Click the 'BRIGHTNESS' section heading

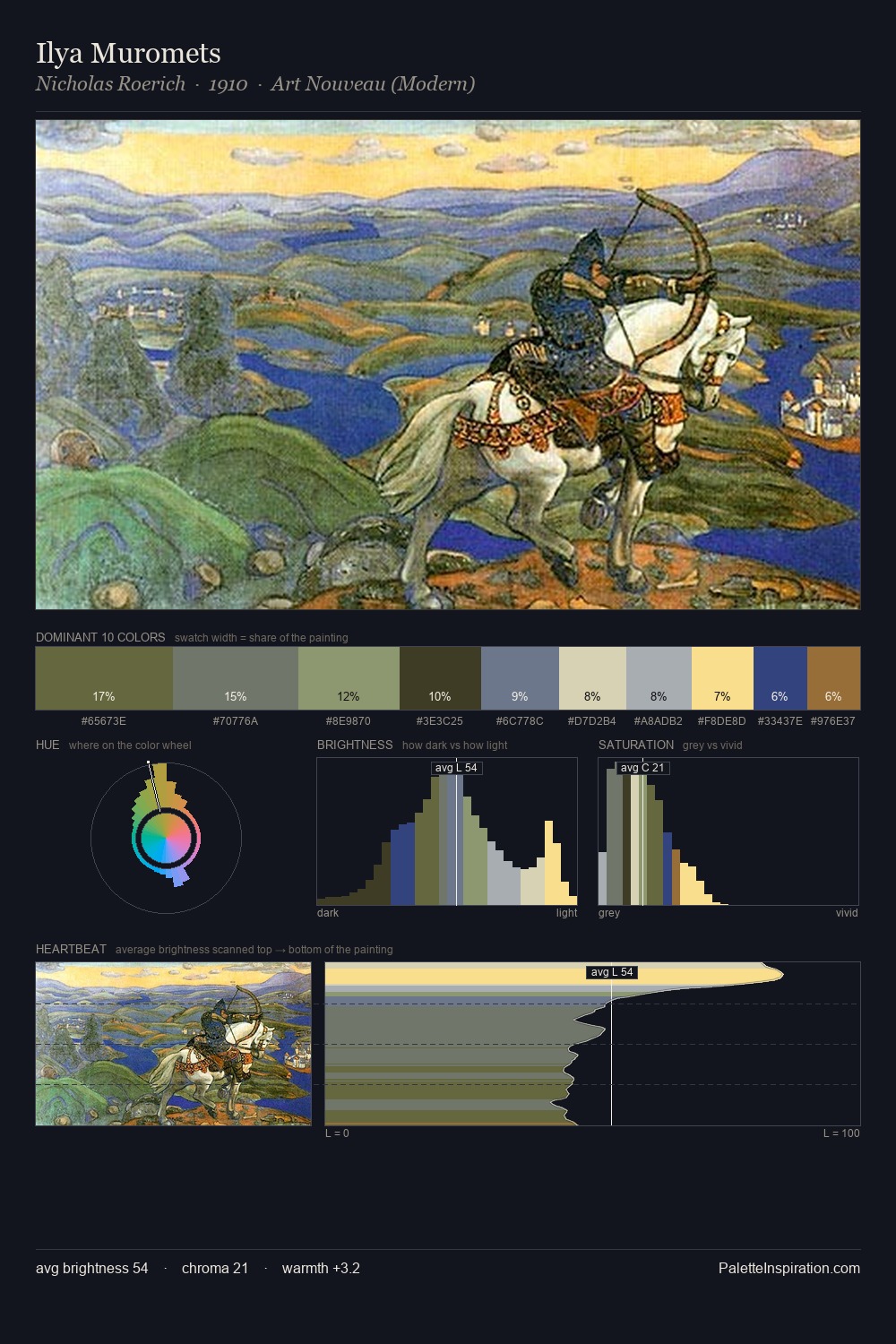[355, 745]
